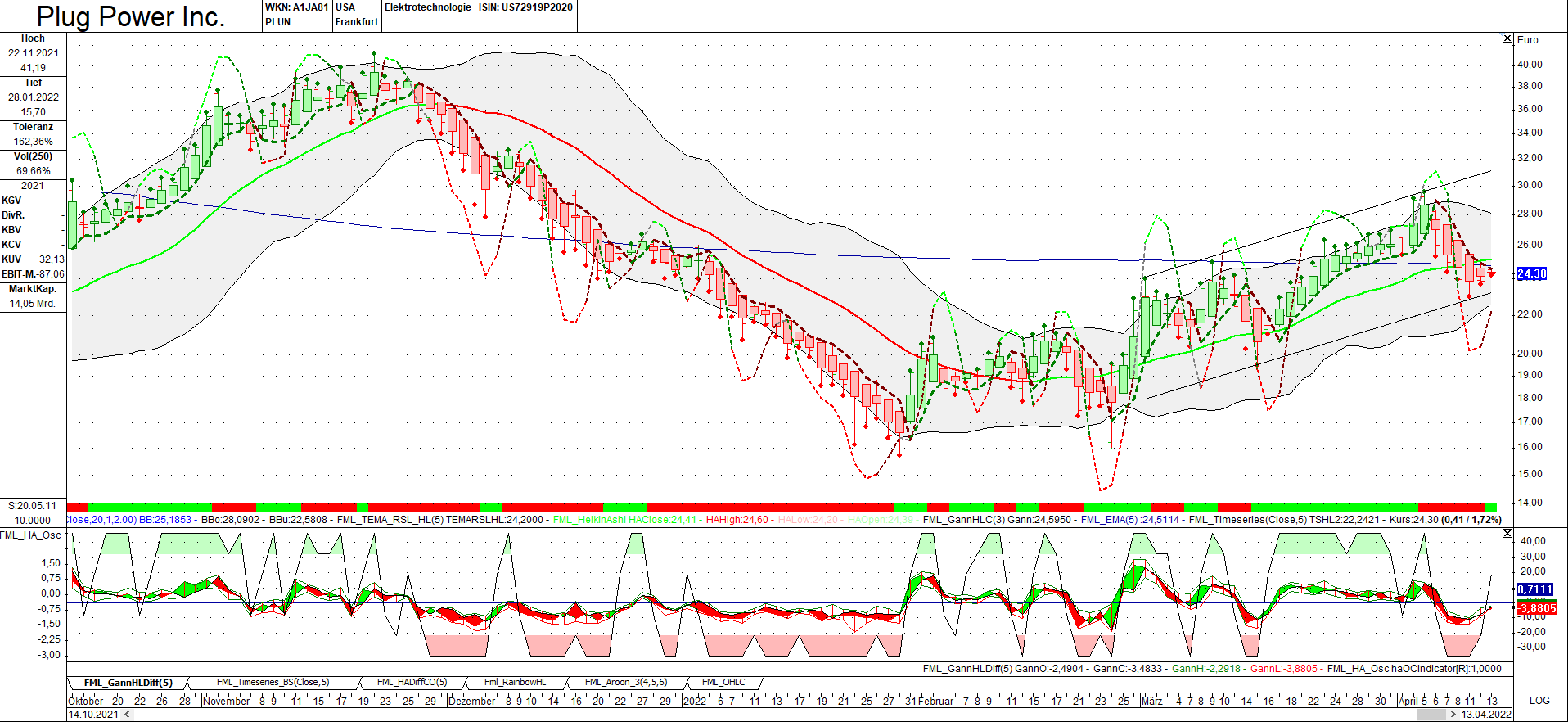The height and width of the screenshot is (722, 1568).
Task: Click the right scroll arrow of the timeline
Action: point(1453,715)
